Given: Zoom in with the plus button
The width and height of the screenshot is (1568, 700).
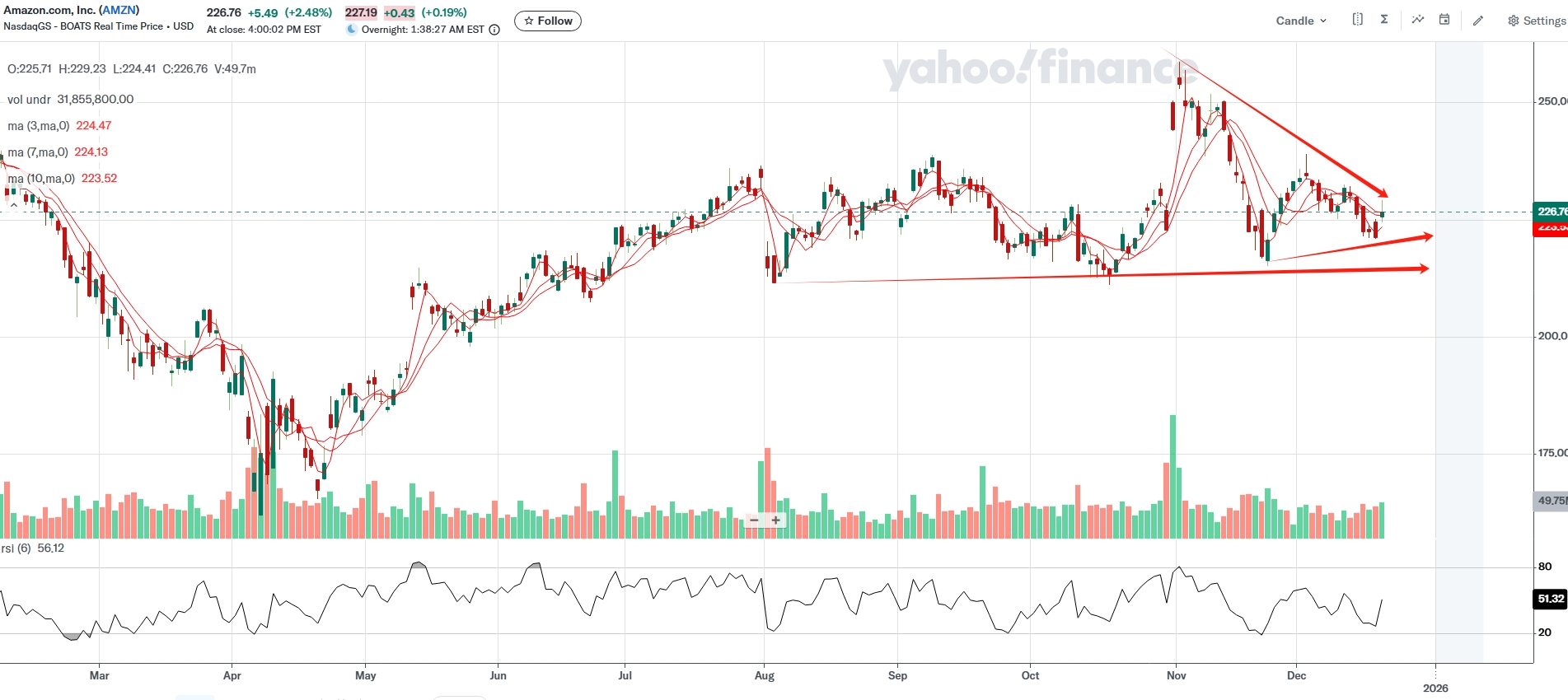Looking at the screenshot, I should click(x=775, y=520).
